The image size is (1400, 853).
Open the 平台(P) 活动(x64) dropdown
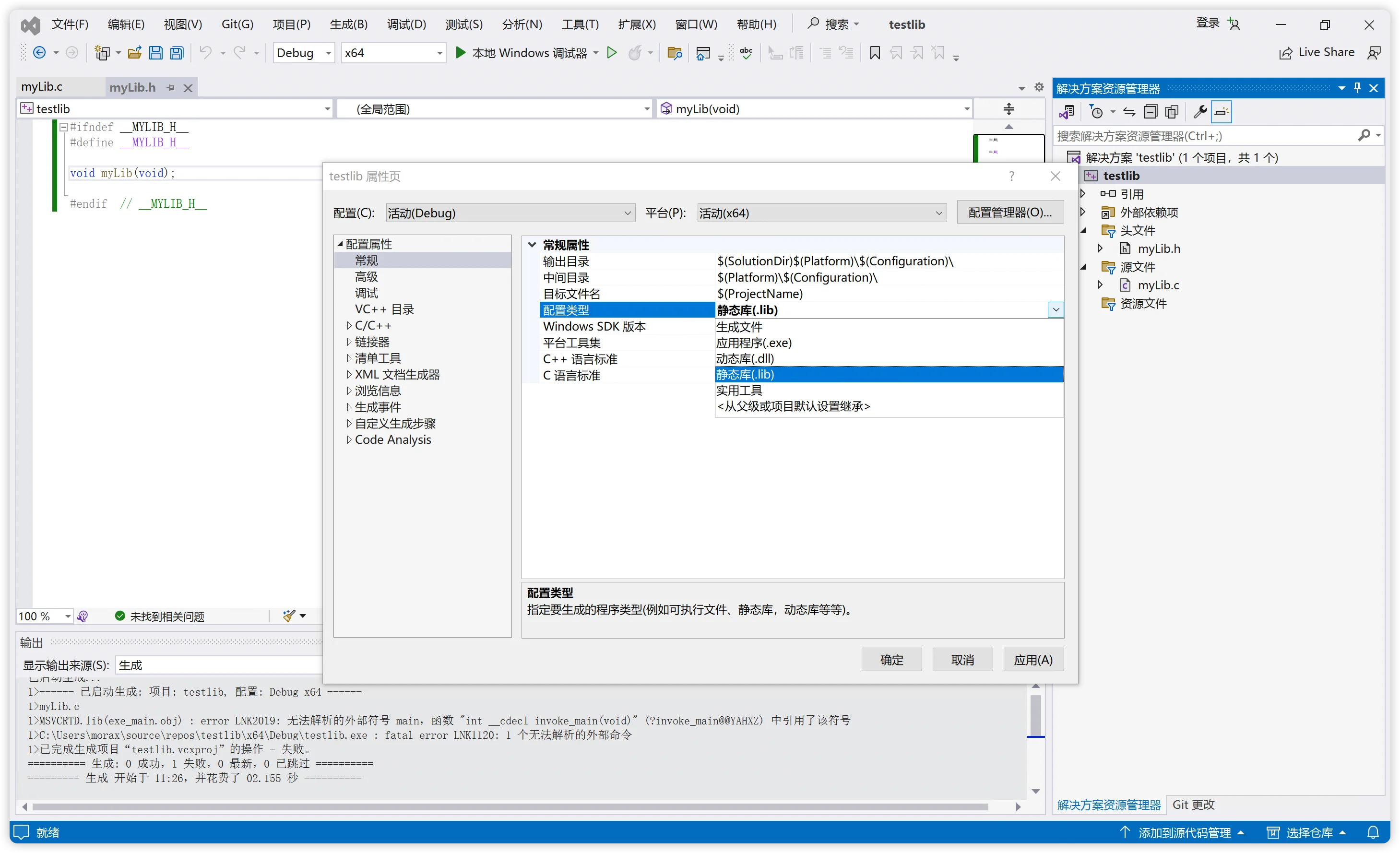tap(821, 213)
